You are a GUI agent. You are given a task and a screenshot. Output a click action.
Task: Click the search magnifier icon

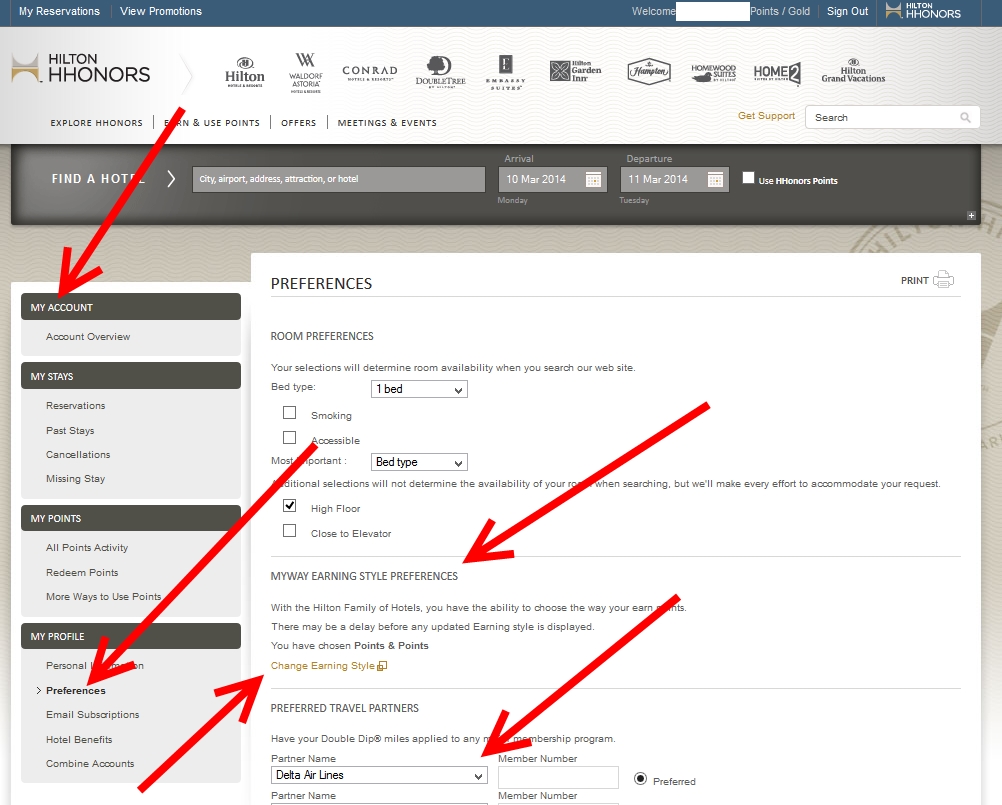pos(965,118)
